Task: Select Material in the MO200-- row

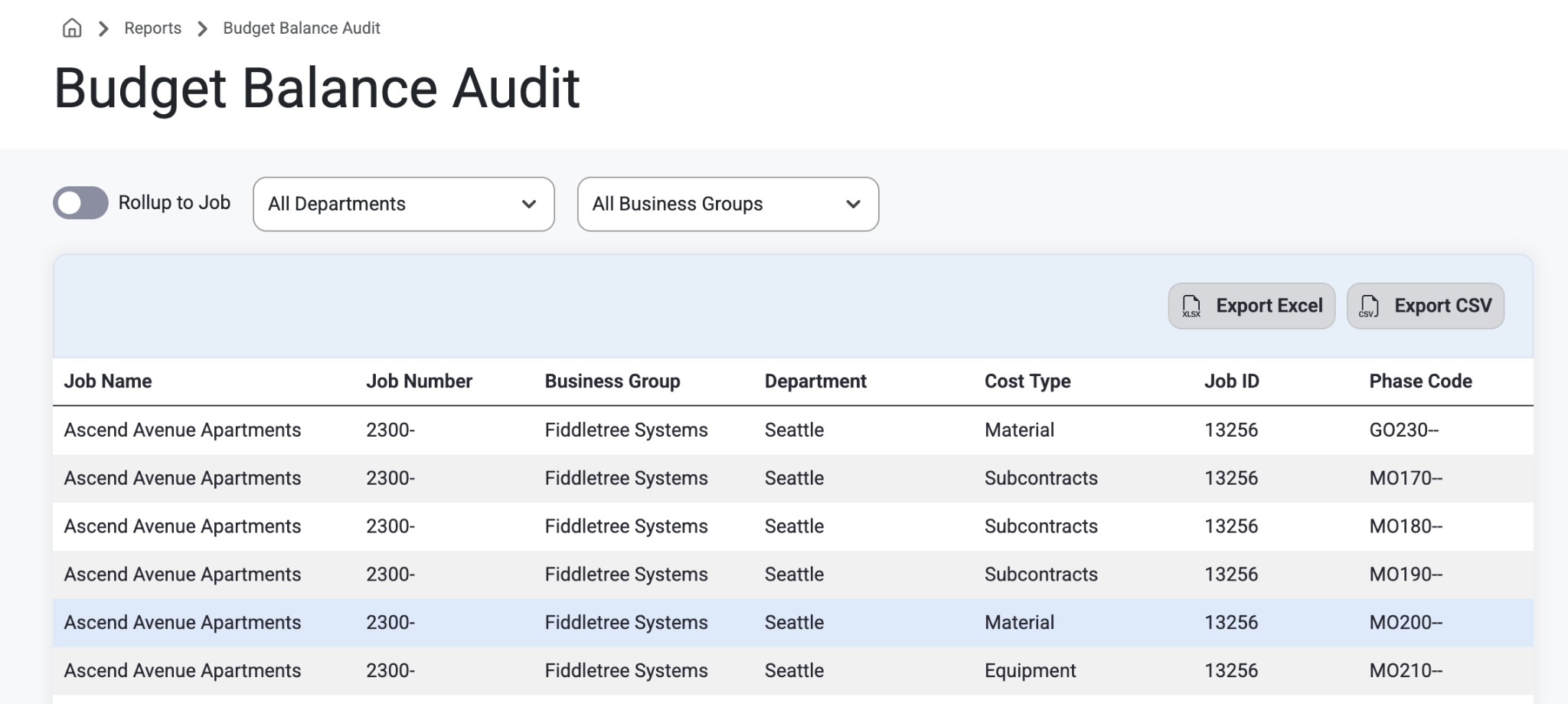Action: (x=1019, y=623)
